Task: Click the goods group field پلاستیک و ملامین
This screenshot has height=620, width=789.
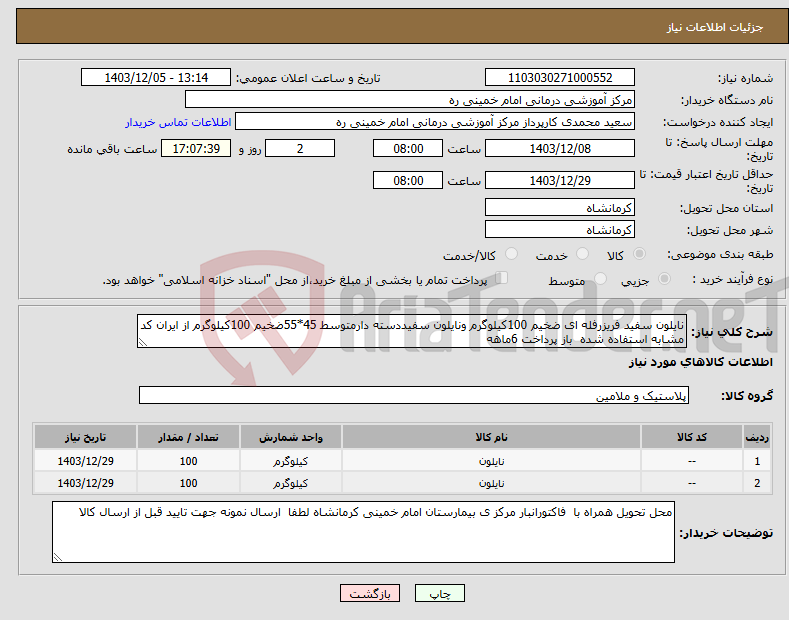Action: pyautogui.click(x=414, y=396)
